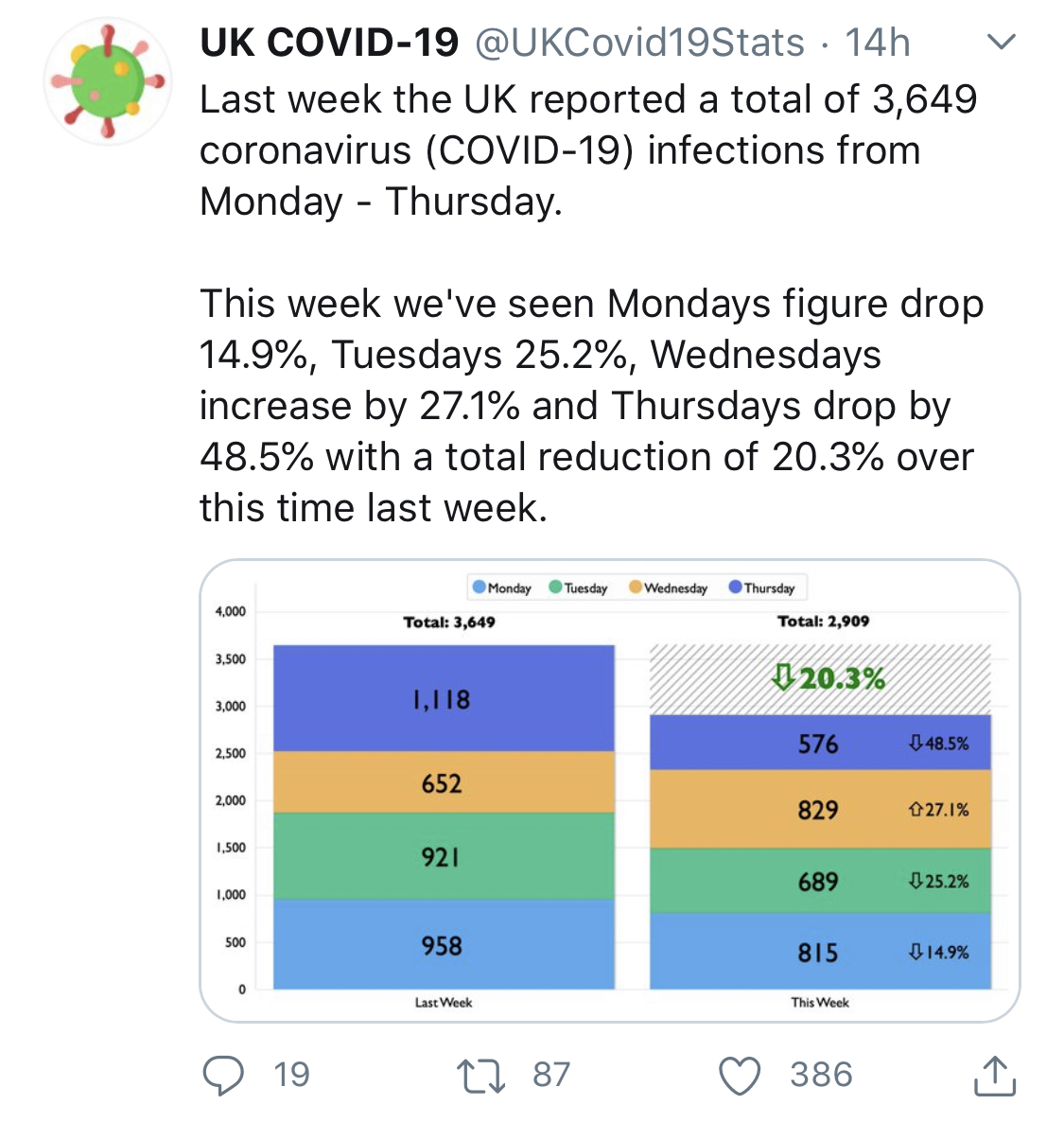Image resolution: width=1064 pixels, height=1122 pixels.
Task: Tap the 19 replies count
Action: coord(291,1076)
